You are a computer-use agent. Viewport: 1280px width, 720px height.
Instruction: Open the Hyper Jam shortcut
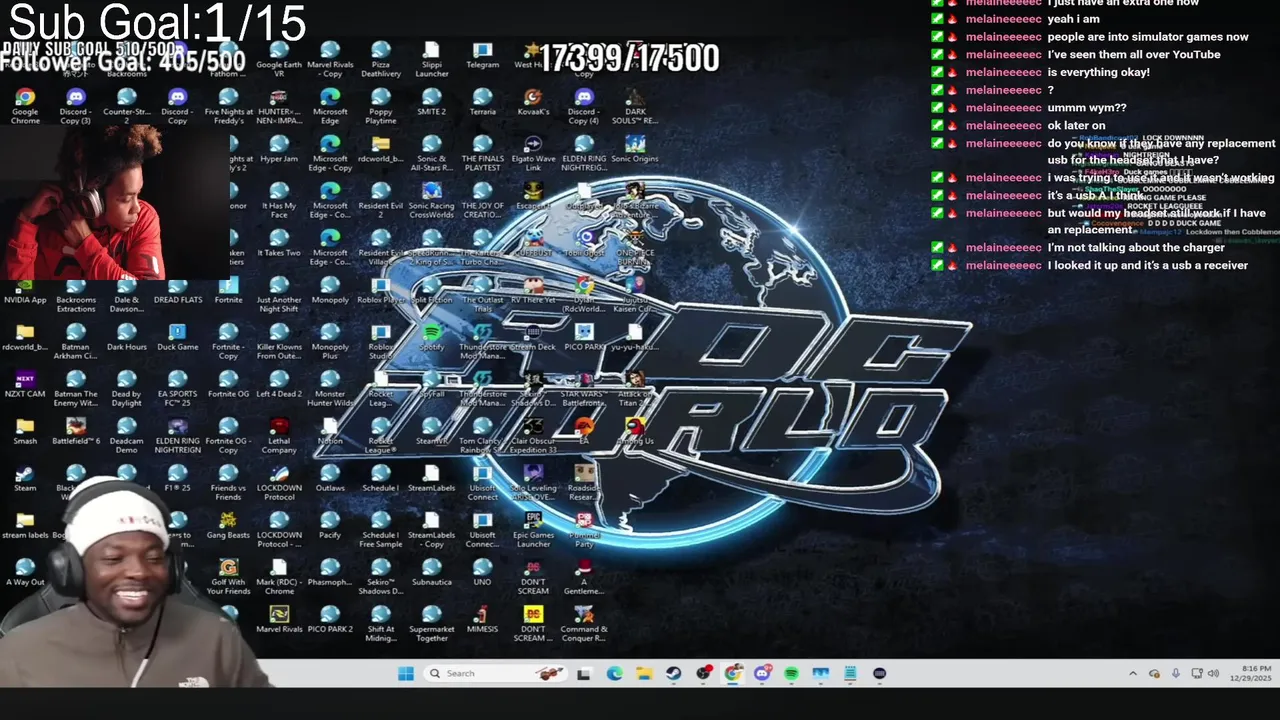(x=279, y=149)
